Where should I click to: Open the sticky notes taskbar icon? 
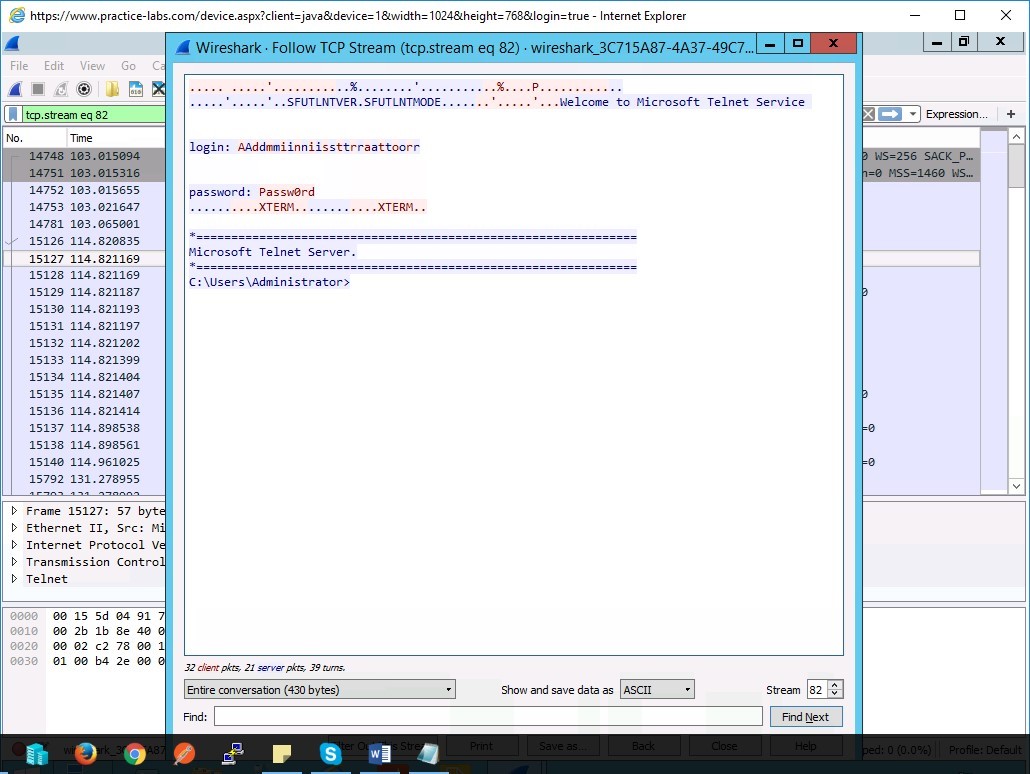(282, 754)
